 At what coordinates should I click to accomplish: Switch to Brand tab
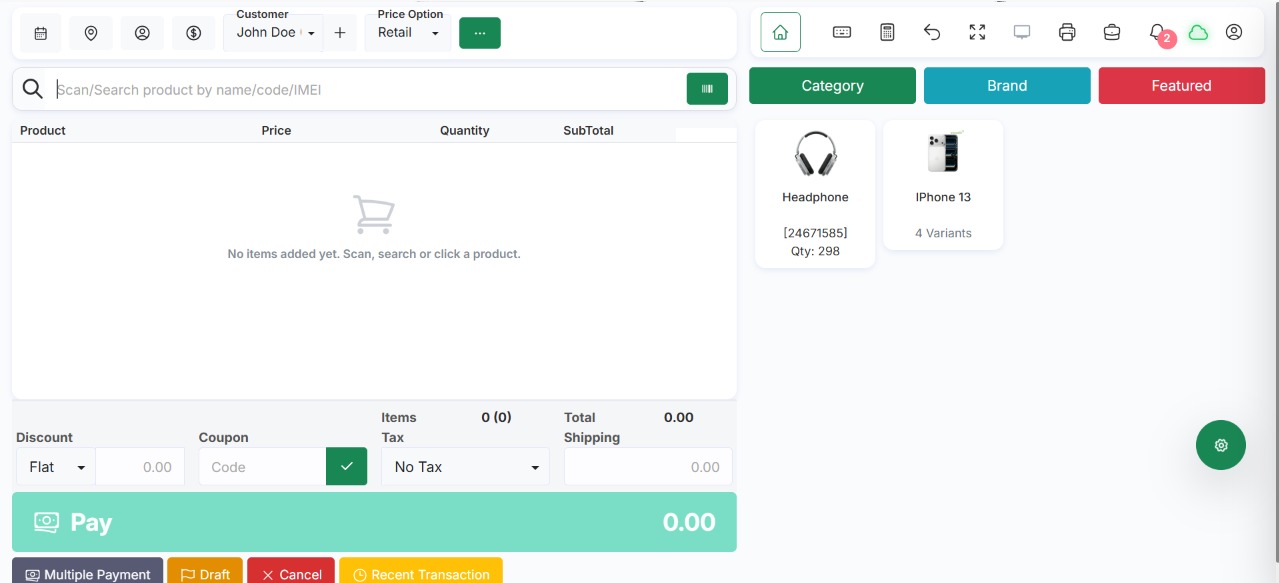click(x=1007, y=85)
